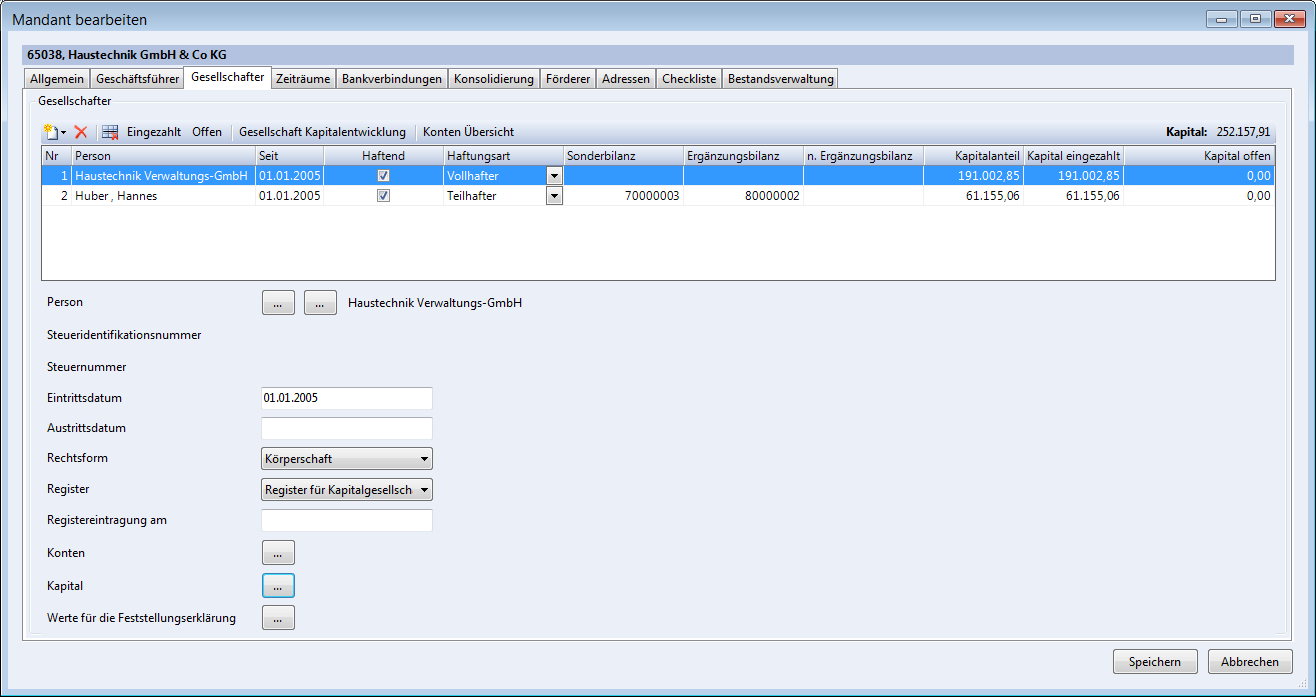Open the Konten Übersicht toolbar item
1316x697 pixels.
(468, 132)
